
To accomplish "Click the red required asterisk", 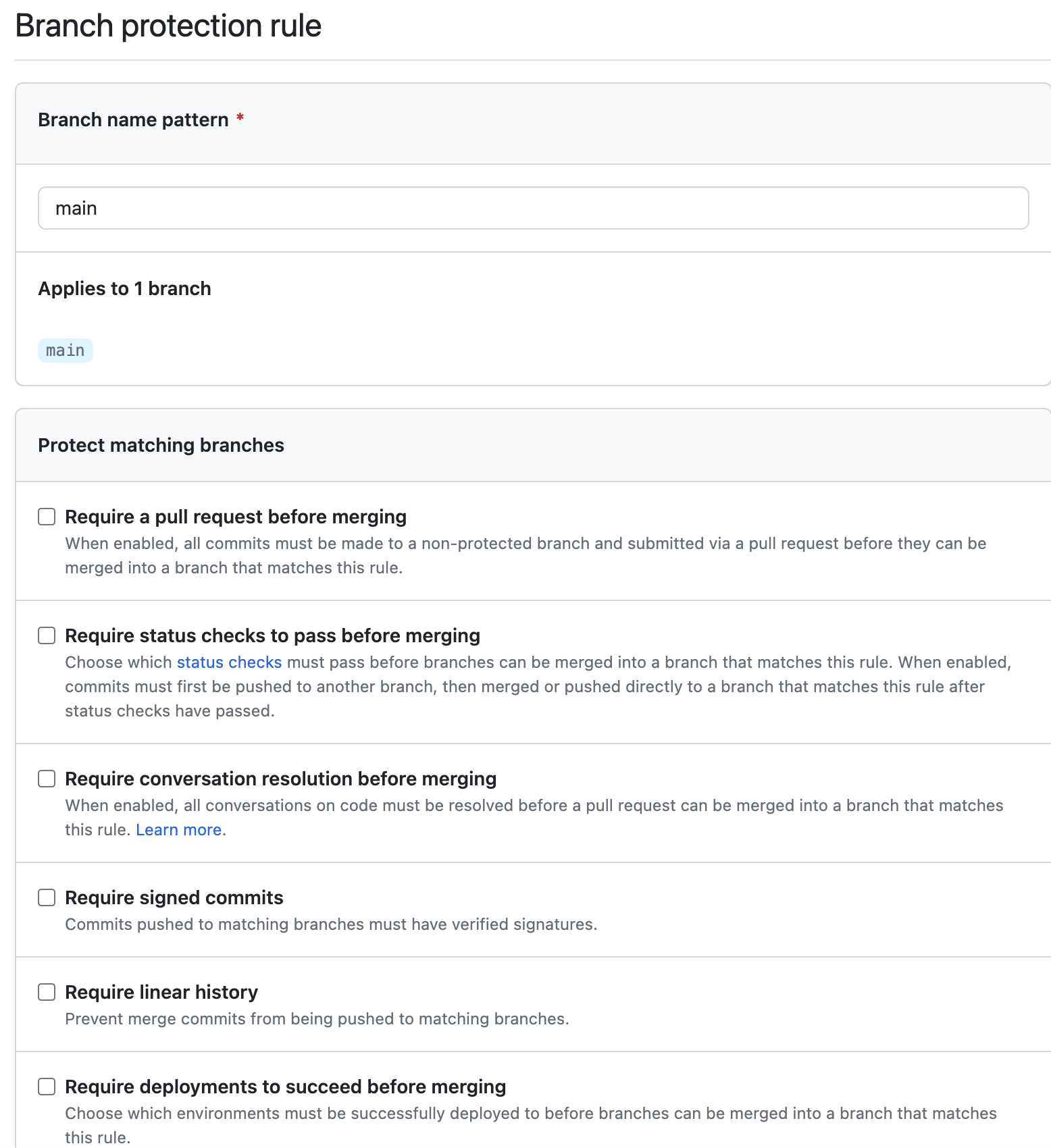I will (x=240, y=119).
